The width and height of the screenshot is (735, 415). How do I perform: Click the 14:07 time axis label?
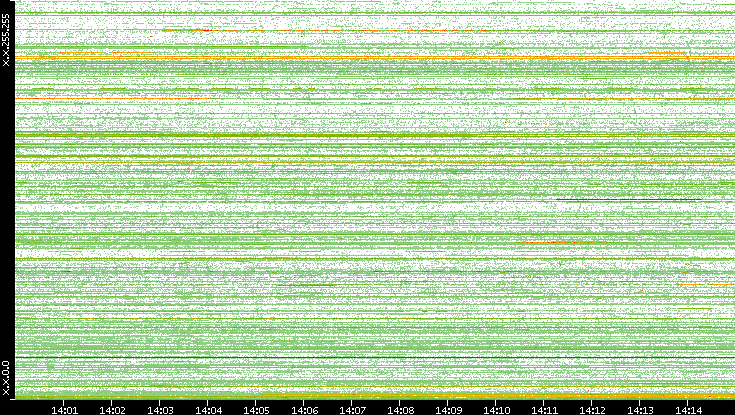pyautogui.click(x=352, y=410)
